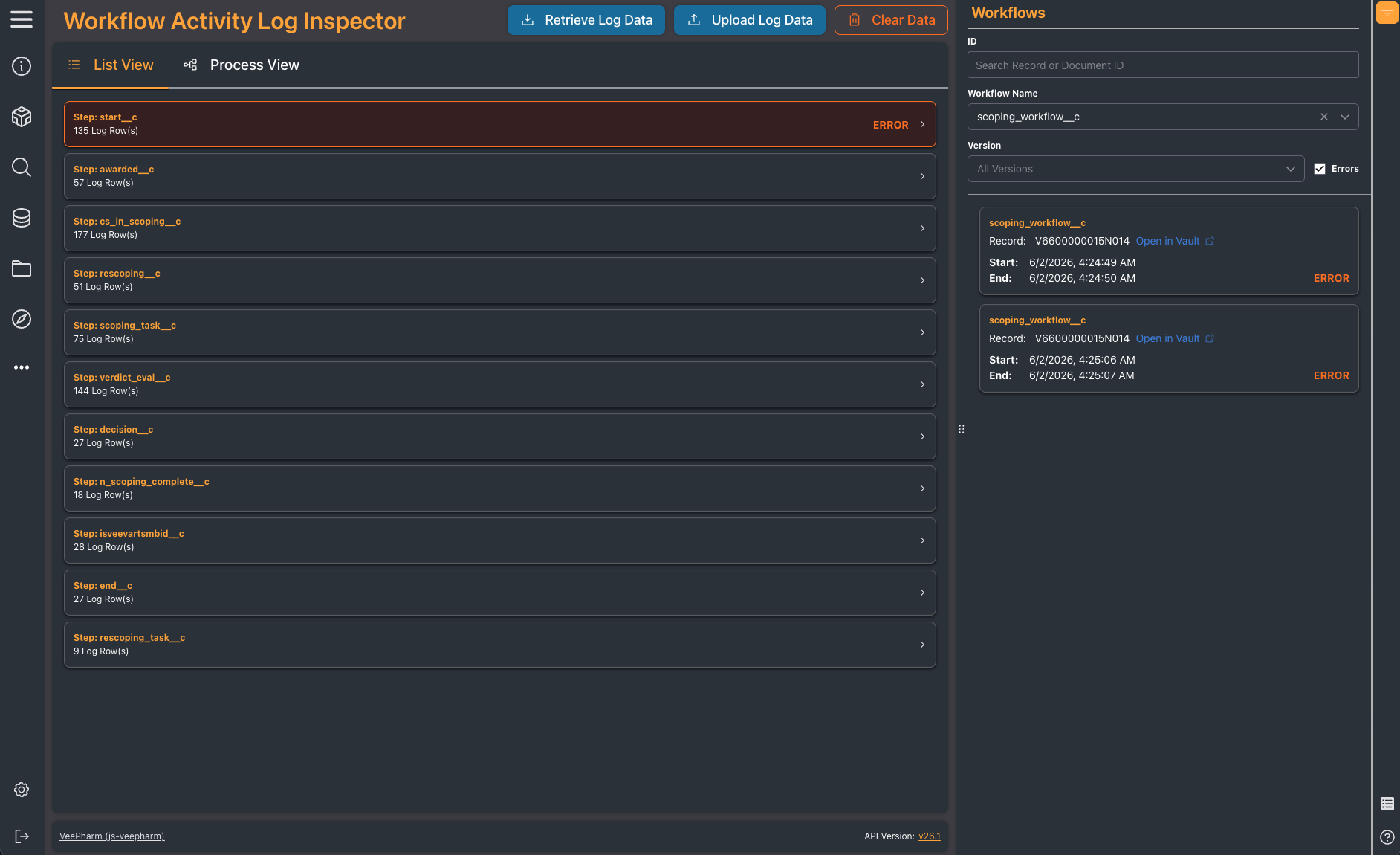Switch to Process View tab
1400x855 pixels.
click(x=242, y=65)
